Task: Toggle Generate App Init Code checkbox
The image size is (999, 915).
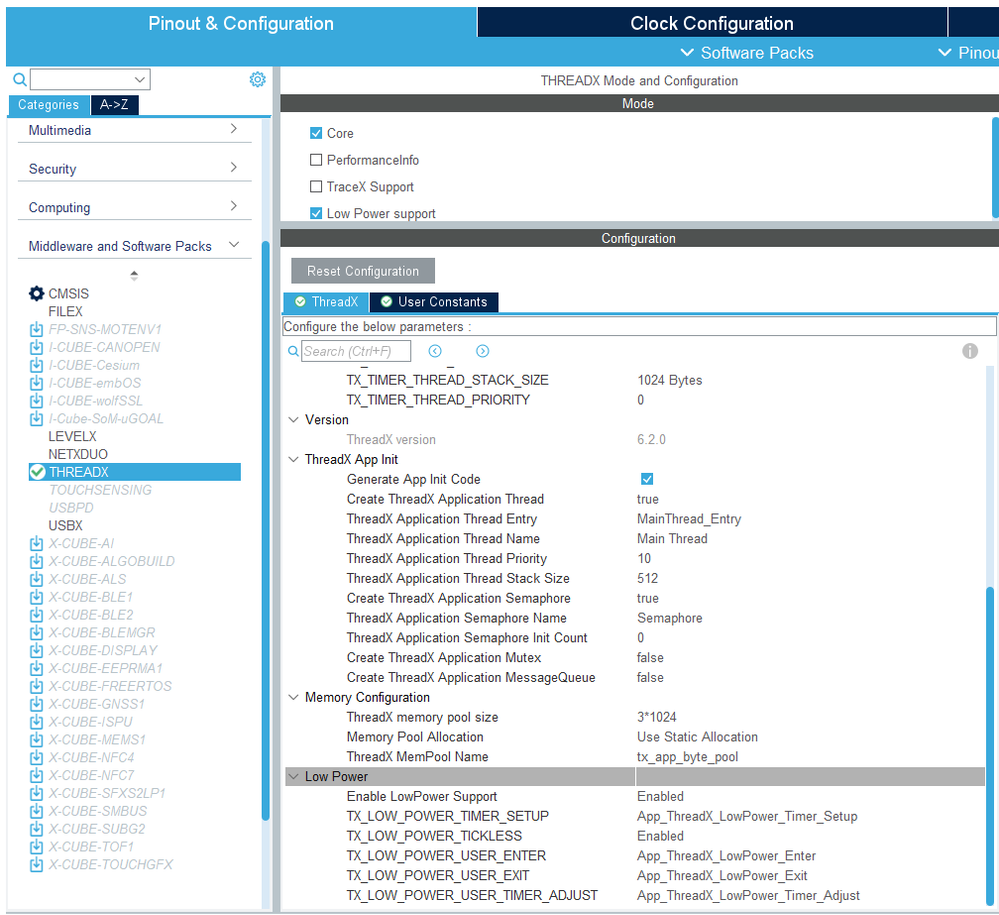Action: 647,479
